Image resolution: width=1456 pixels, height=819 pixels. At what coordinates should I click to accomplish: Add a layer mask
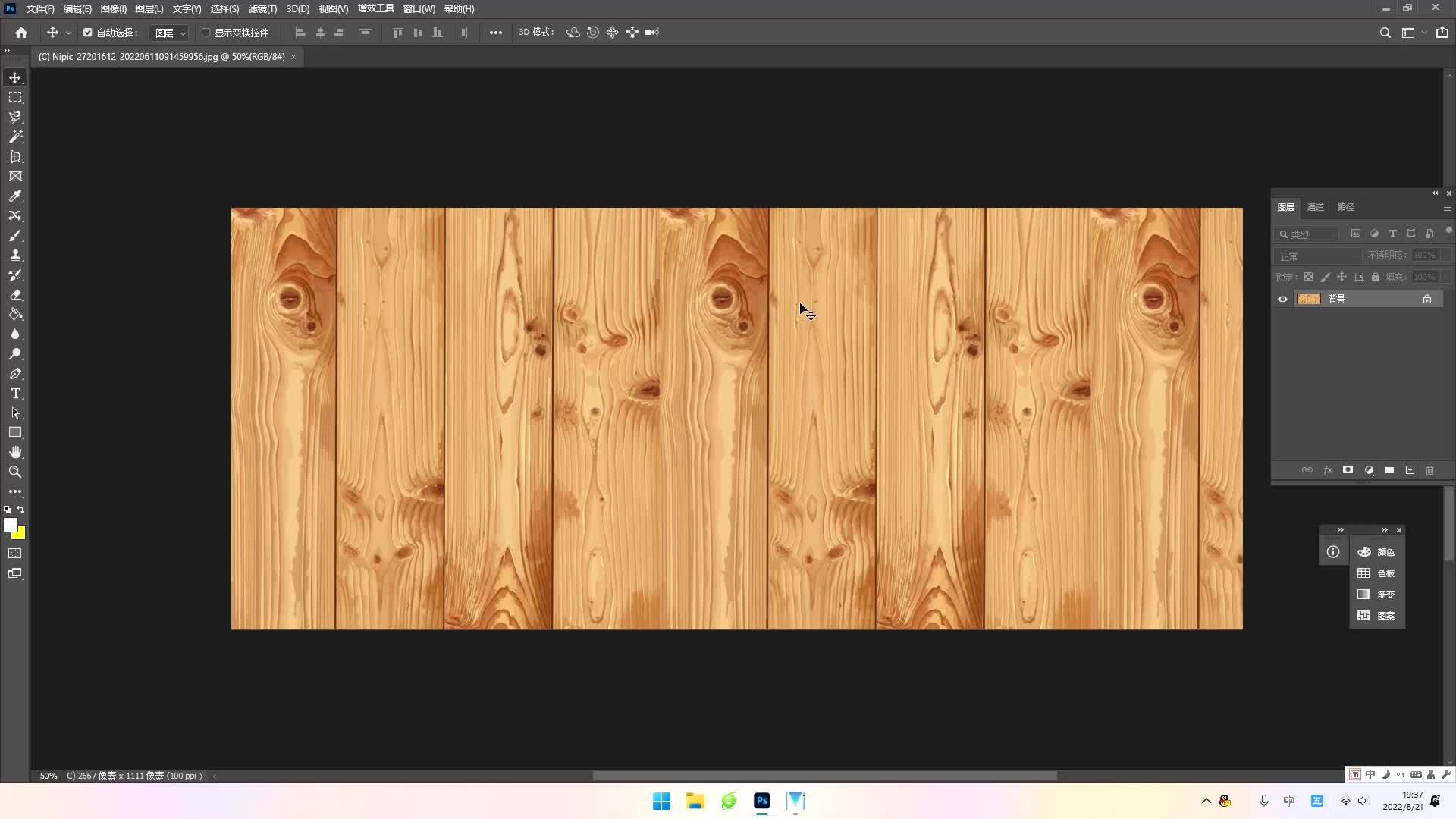pyautogui.click(x=1348, y=470)
